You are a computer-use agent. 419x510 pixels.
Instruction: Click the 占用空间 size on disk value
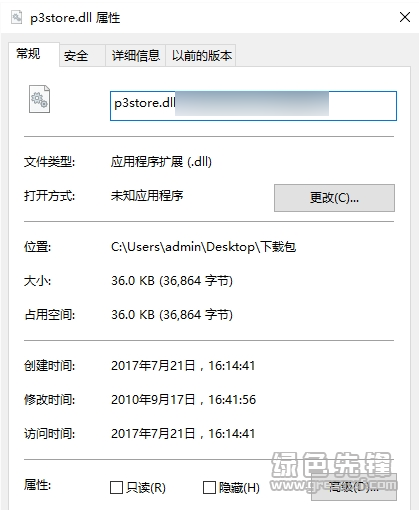point(172,315)
